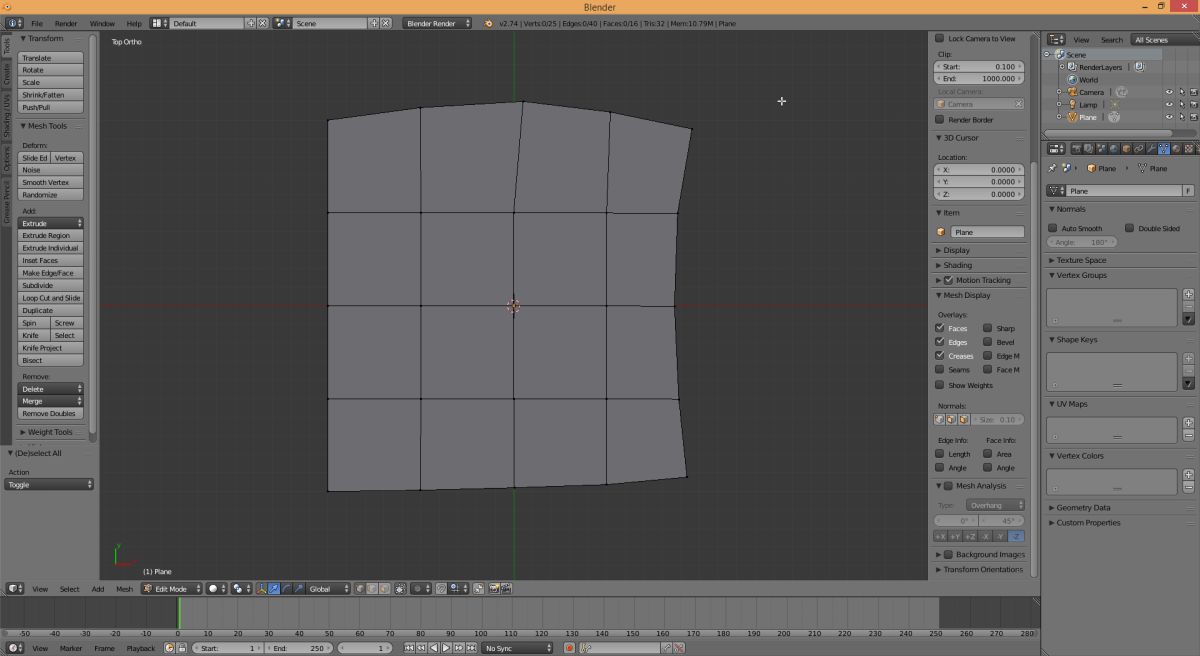Viewport: 1200px width, 656px height.
Task: Select the rotate manipulator icon
Action: (x=286, y=589)
